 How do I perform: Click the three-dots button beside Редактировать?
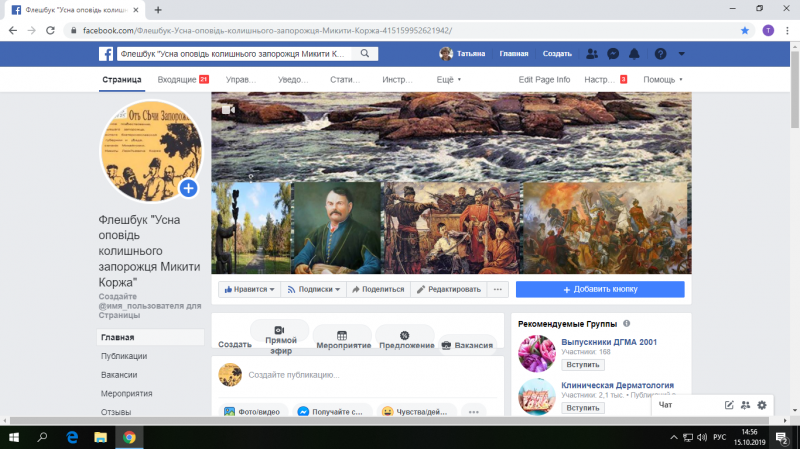click(497, 289)
